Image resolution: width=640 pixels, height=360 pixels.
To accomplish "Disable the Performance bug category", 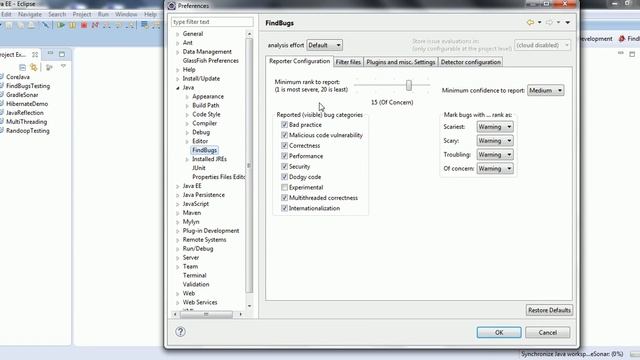I will click(x=284, y=156).
